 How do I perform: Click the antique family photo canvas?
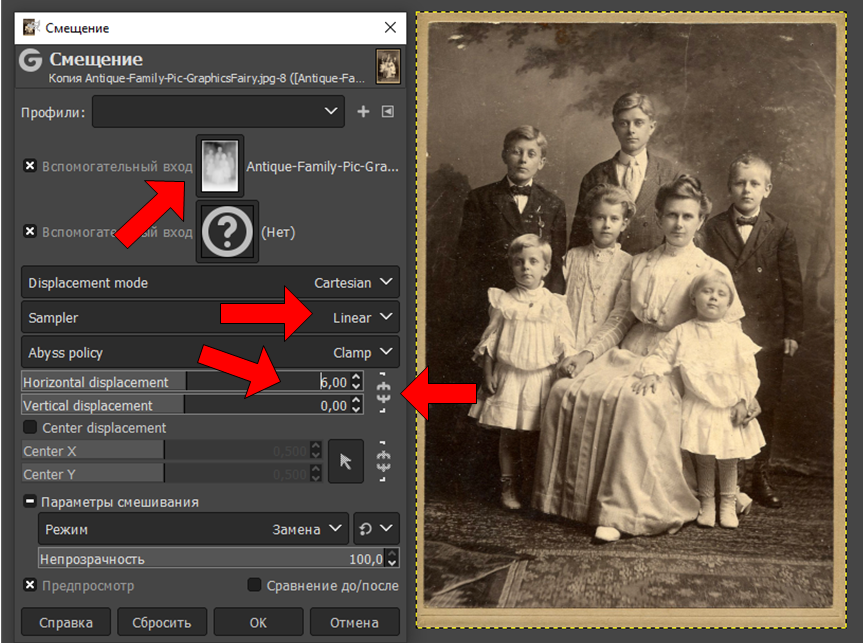pyautogui.click(x=631, y=320)
